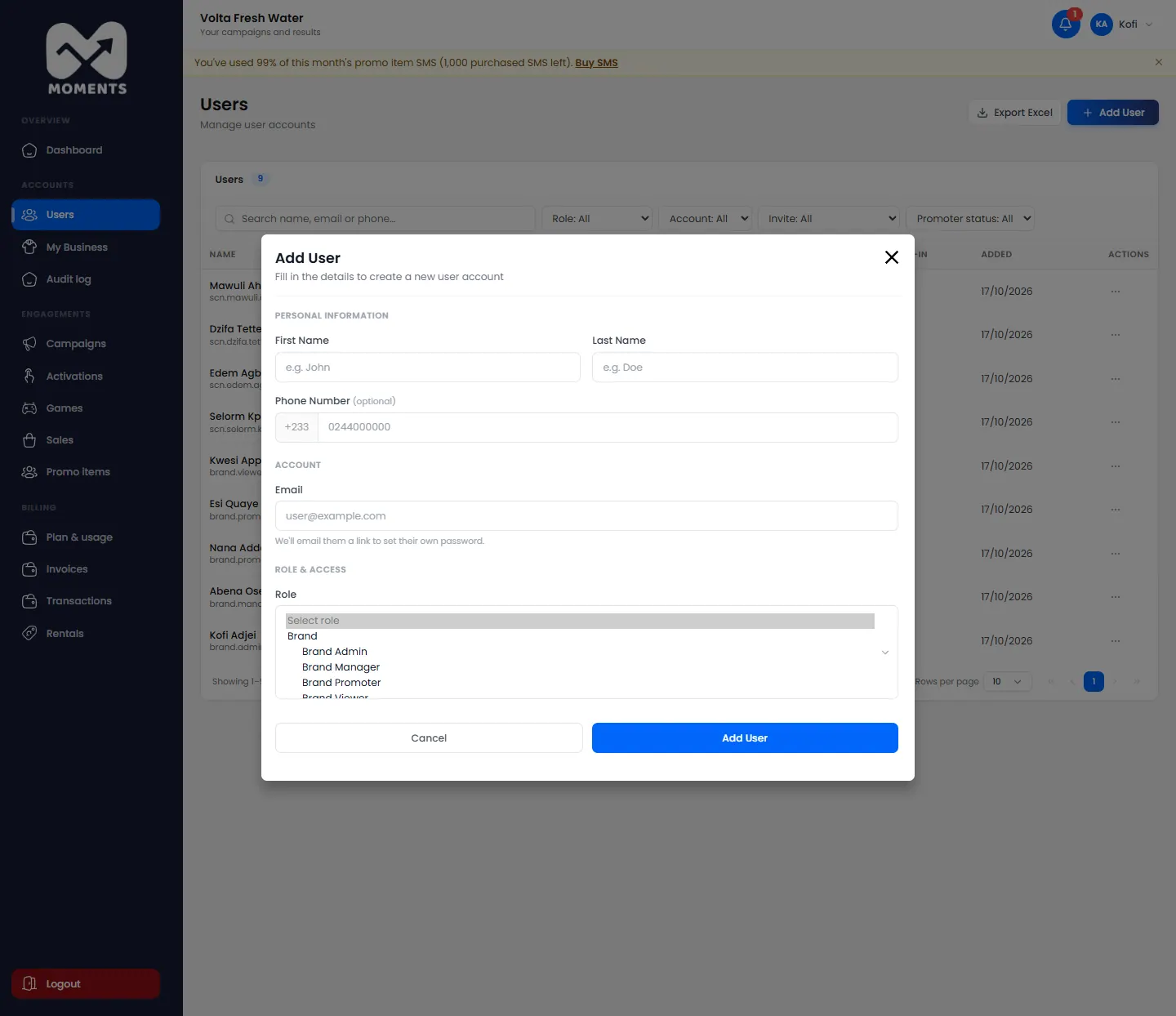Expand the Invite: All filter
Image resolution: width=1176 pixels, height=1016 pixels.
click(829, 219)
